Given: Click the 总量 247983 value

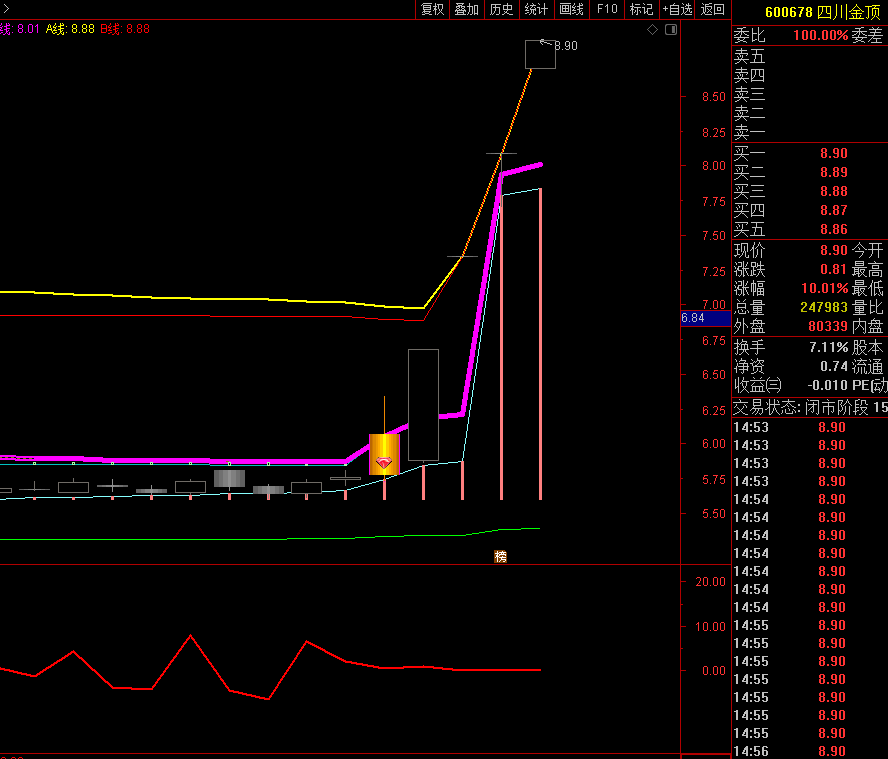Looking at the screenshot, I should click(824, 308).
